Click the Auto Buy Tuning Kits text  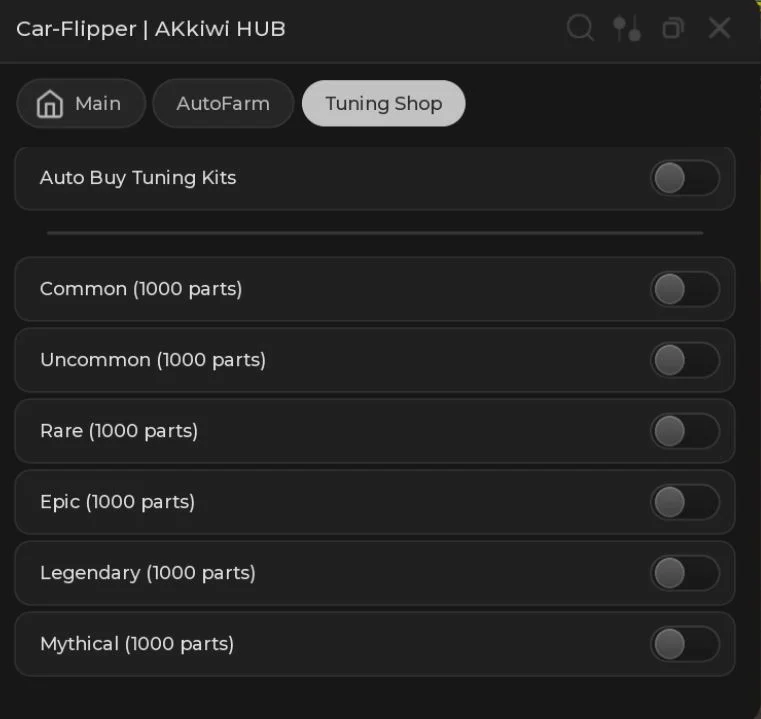click(x=138, y=178)
